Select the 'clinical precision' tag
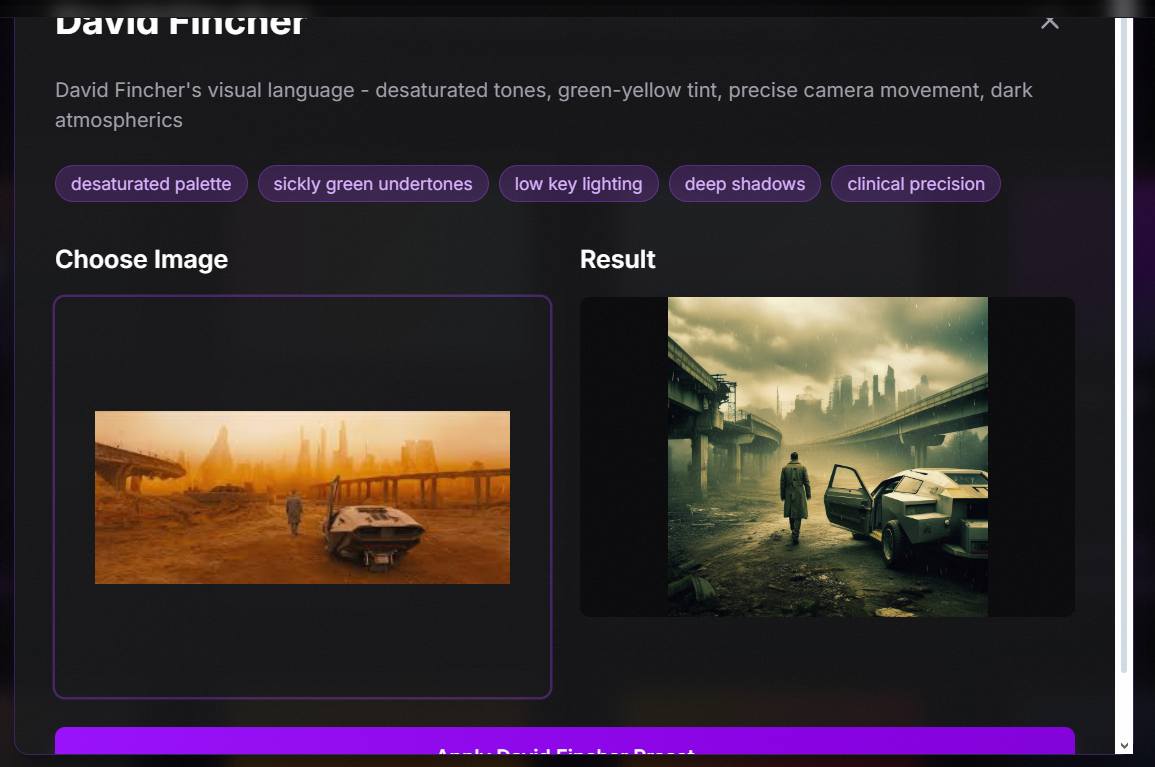This screenshot has width=1155, height=767. (916, 183)
